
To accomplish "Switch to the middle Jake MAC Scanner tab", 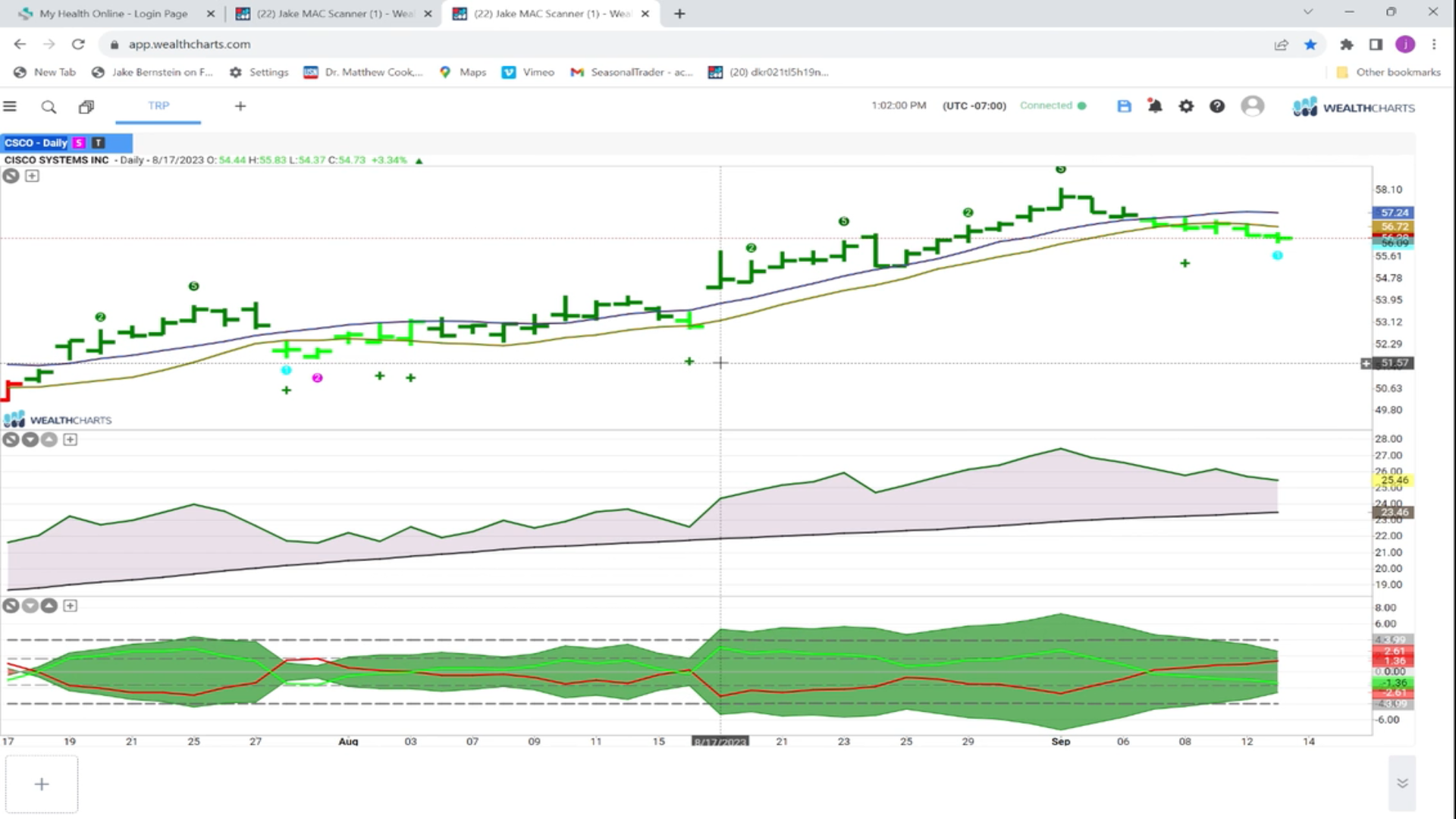I will 334,14.
